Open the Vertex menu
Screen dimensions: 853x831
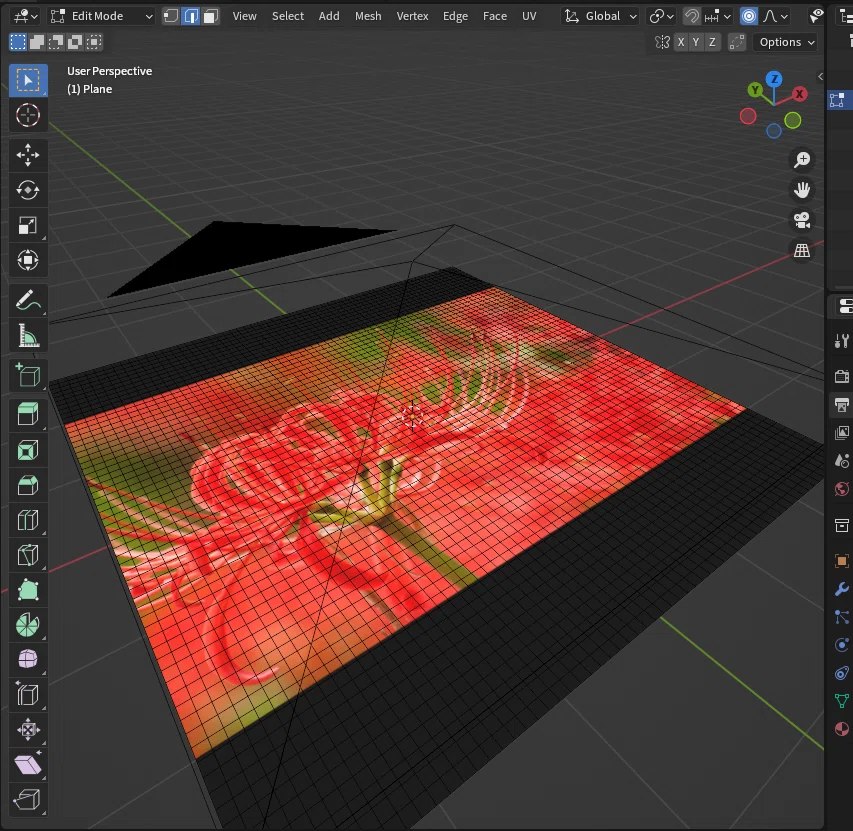click(412, 16)
